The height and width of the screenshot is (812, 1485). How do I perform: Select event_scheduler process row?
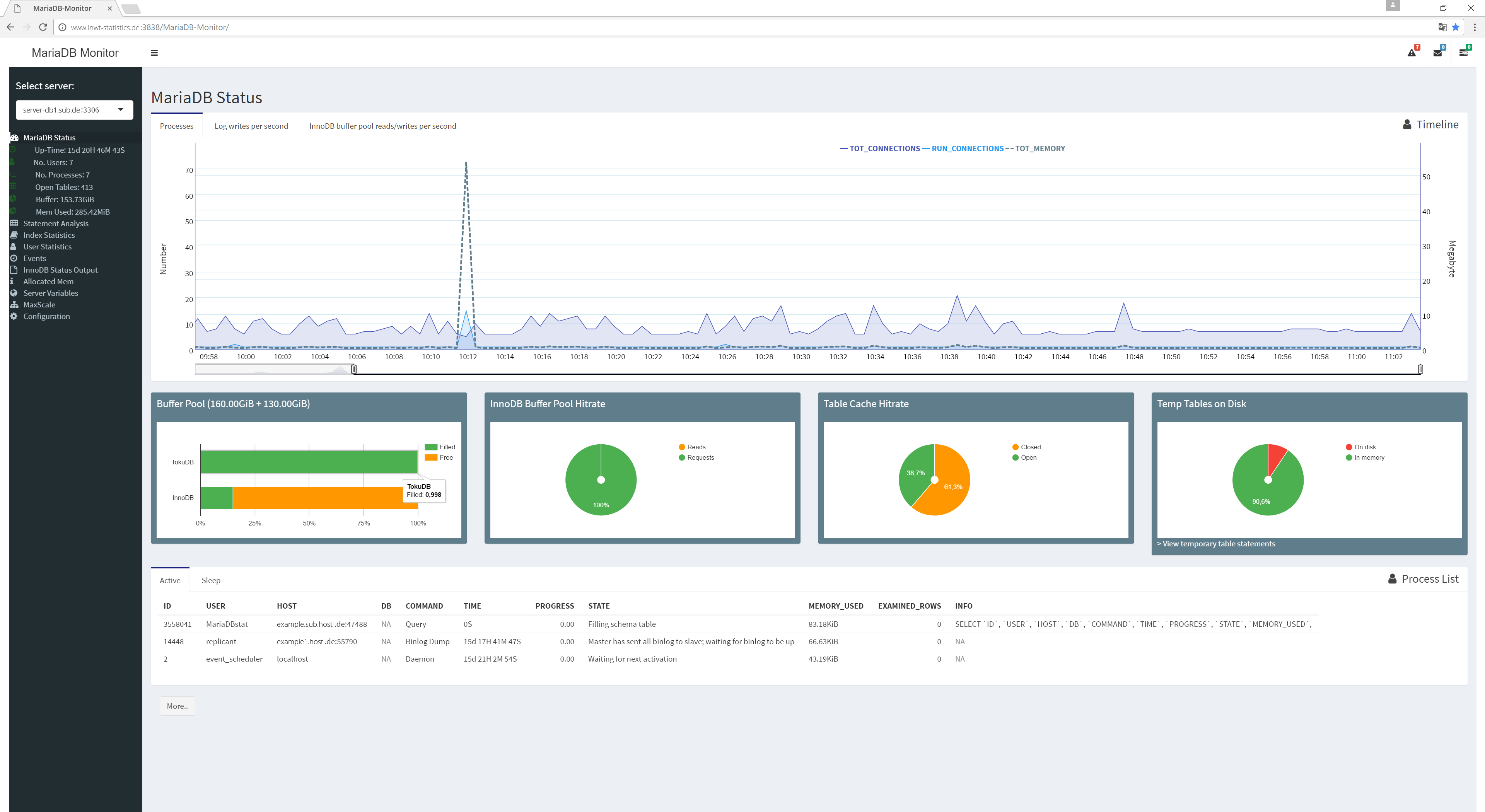[737, 658]
